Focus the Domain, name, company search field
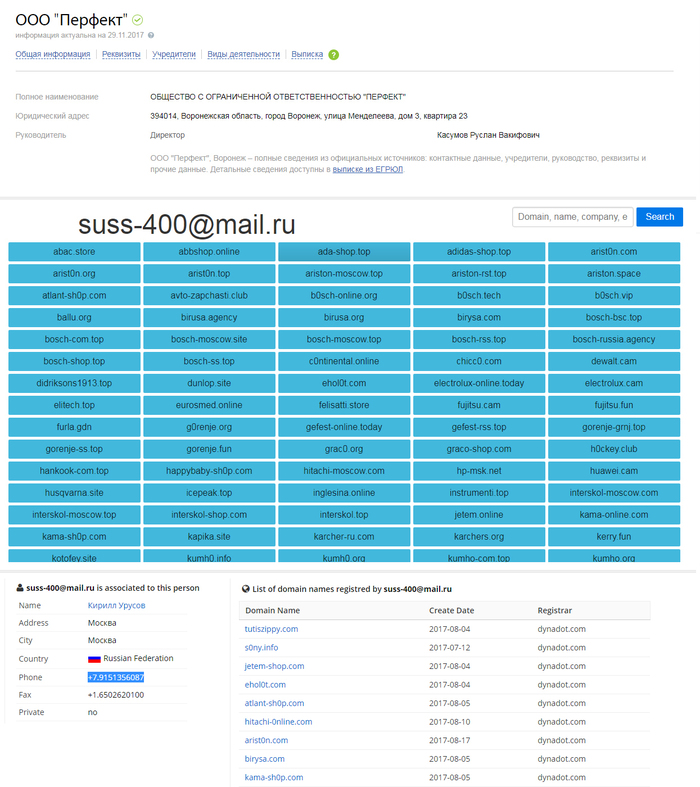This screenshot has height=787, width=700. coord(572,217)
